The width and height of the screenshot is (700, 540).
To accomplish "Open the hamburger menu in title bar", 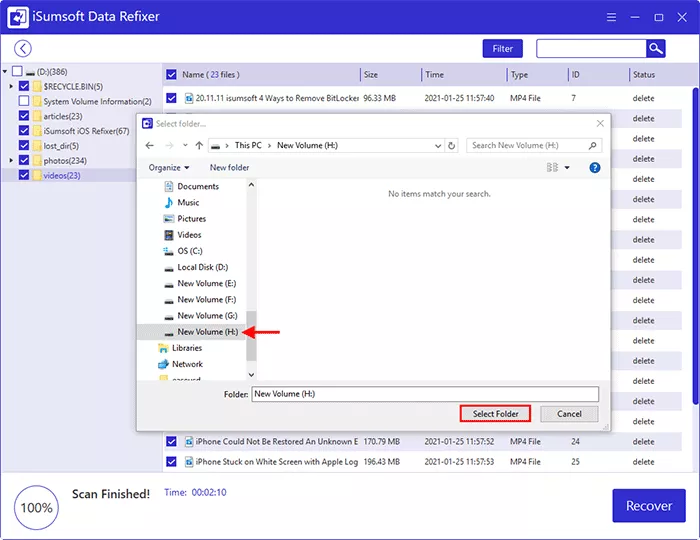I will point(613,17).
